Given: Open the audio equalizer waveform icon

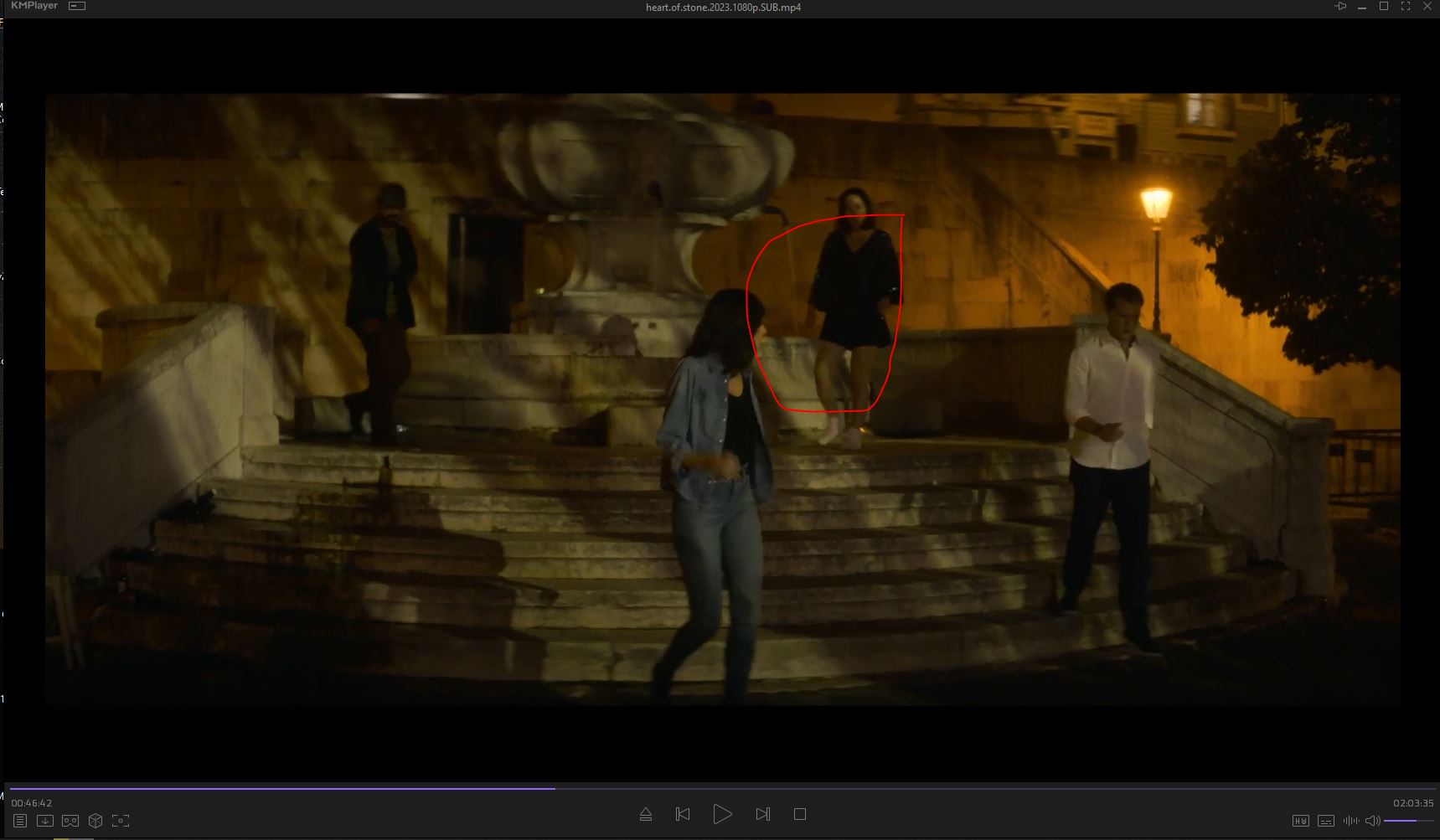Looking at the screenshot, I should [1350, 821].
